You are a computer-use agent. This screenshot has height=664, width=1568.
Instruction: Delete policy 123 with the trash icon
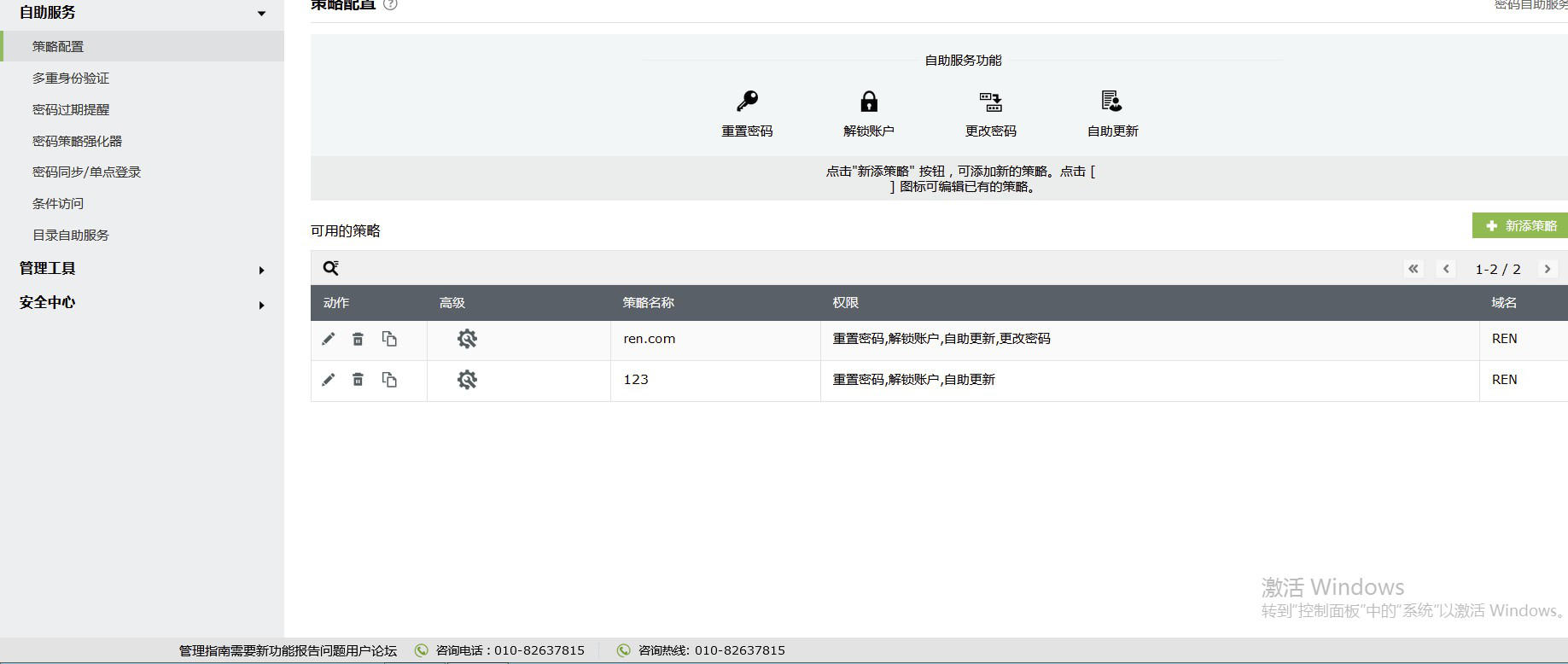[x=358, y=380]
